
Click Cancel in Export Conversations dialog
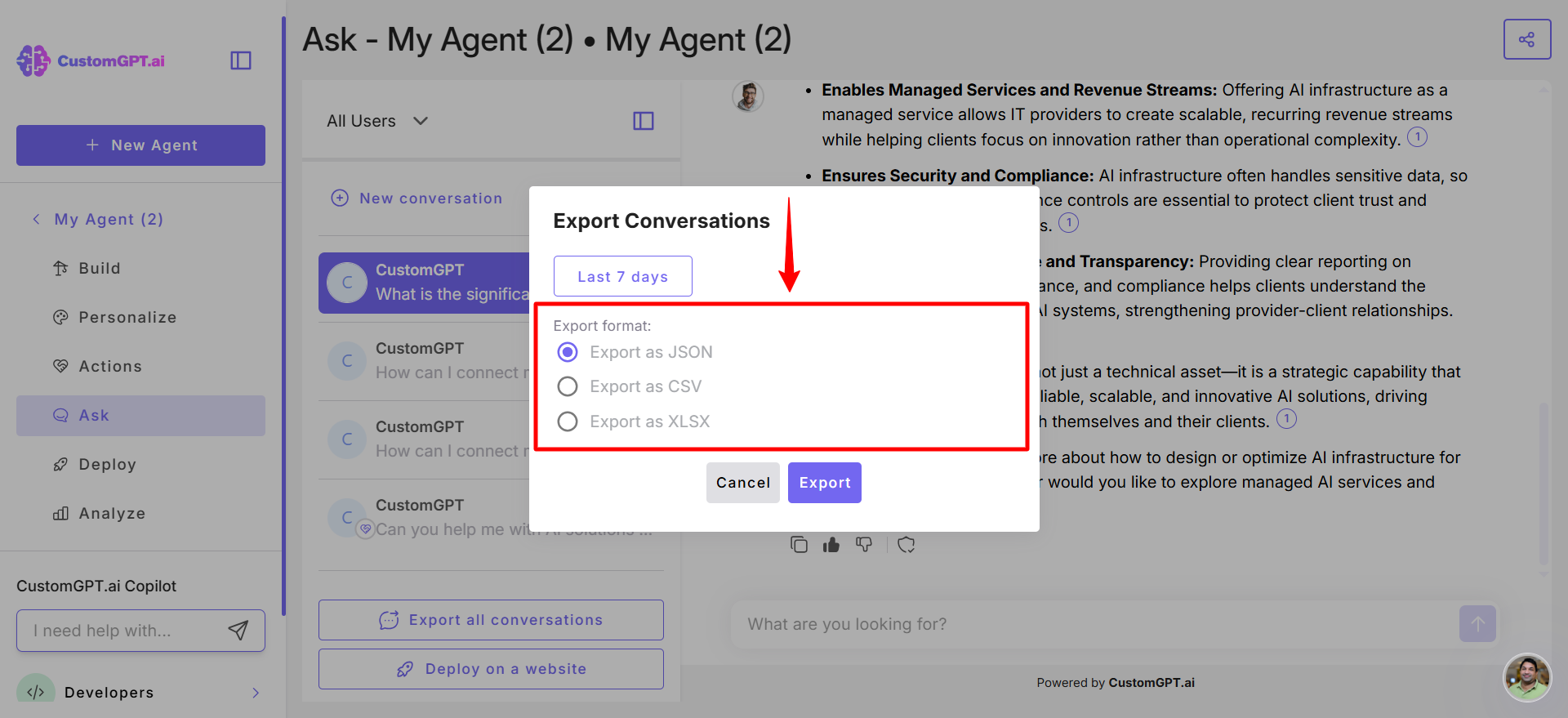coord(743,483)
